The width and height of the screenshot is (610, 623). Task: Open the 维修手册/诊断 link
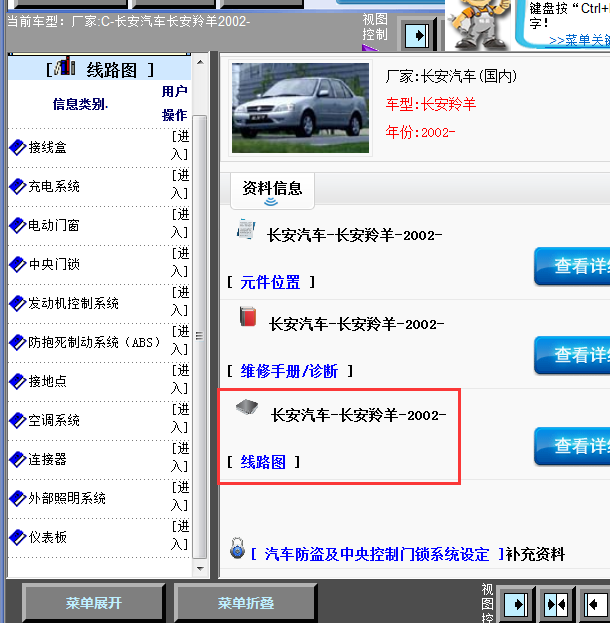[x=289, y=371]
